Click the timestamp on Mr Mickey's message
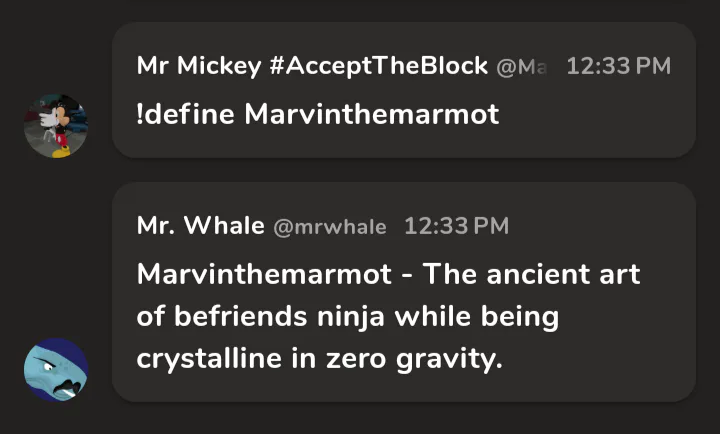Screen dimensions: 720x434 618,67
